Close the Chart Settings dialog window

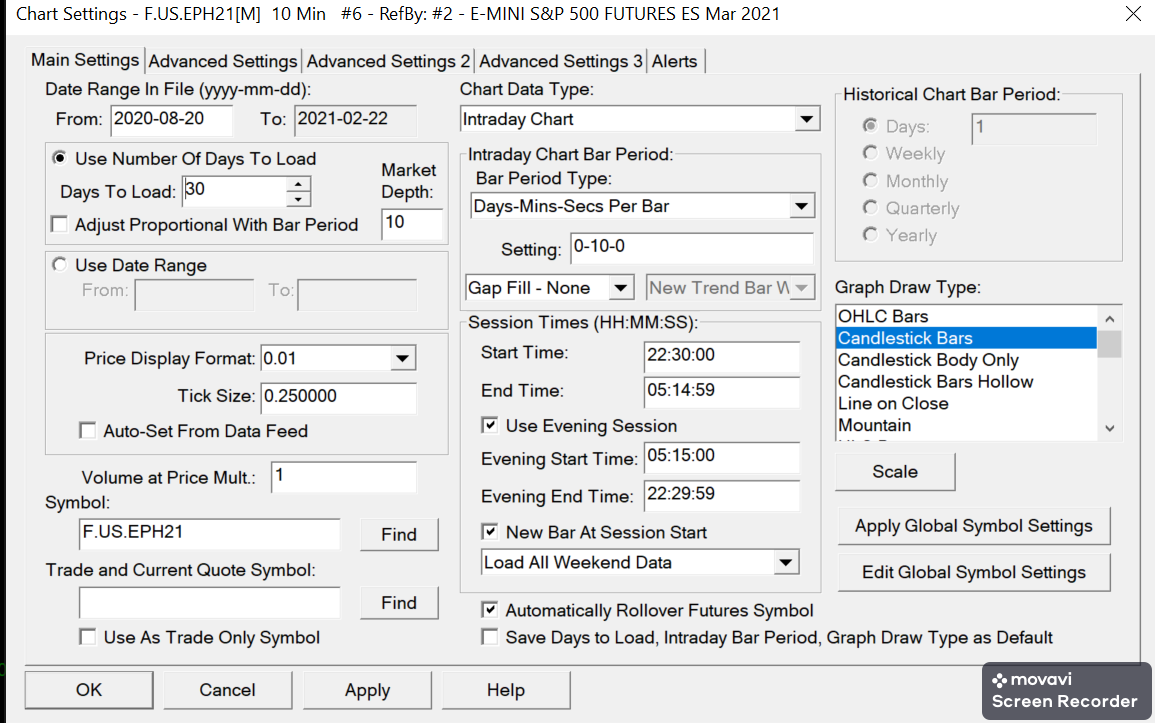pos(1132,14)
